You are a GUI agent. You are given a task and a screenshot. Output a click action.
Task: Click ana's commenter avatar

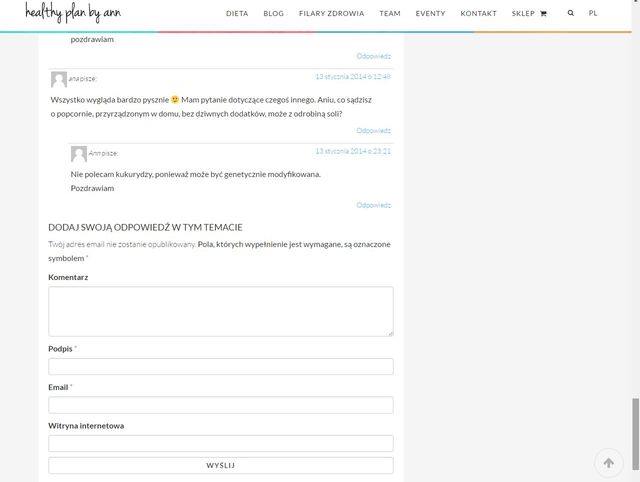point(59,79)
